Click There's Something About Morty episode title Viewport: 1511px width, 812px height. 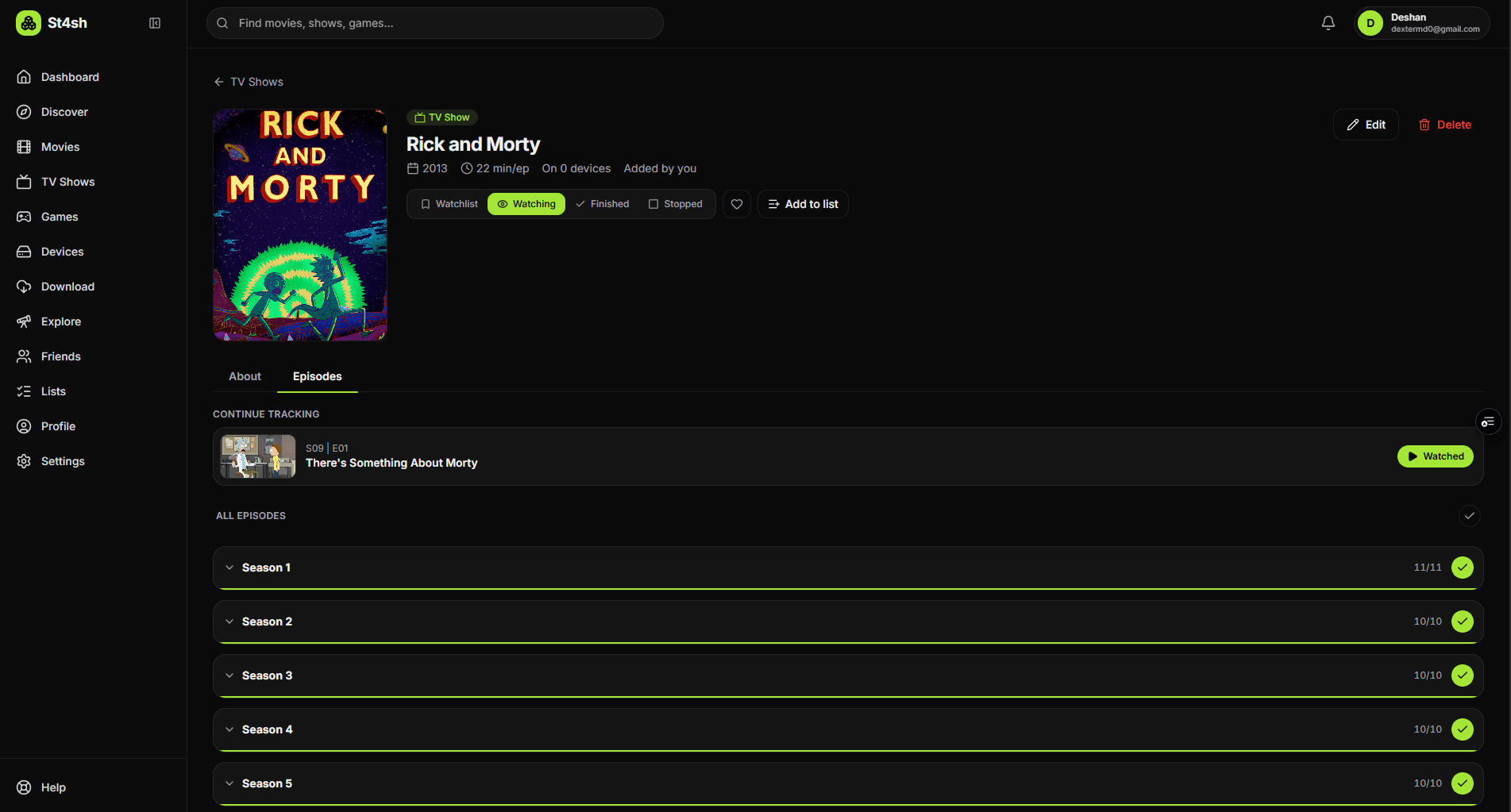pos(391,463)
